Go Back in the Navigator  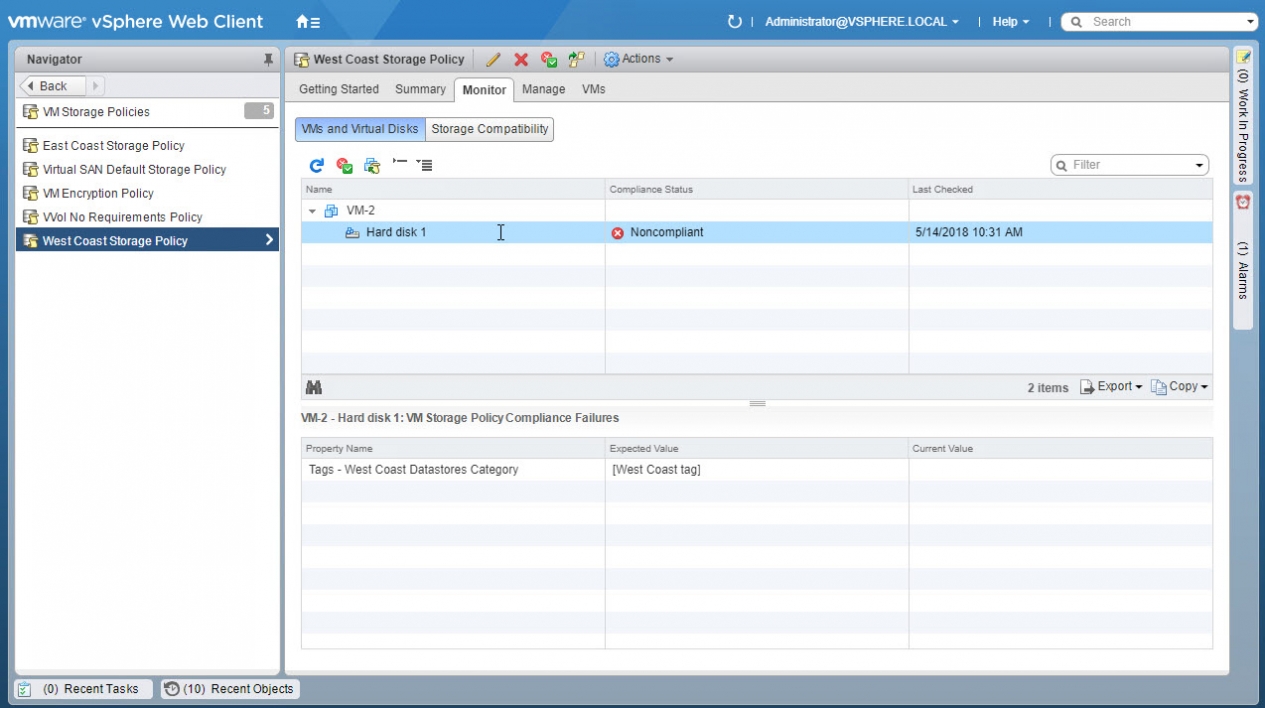pos(53,86)
